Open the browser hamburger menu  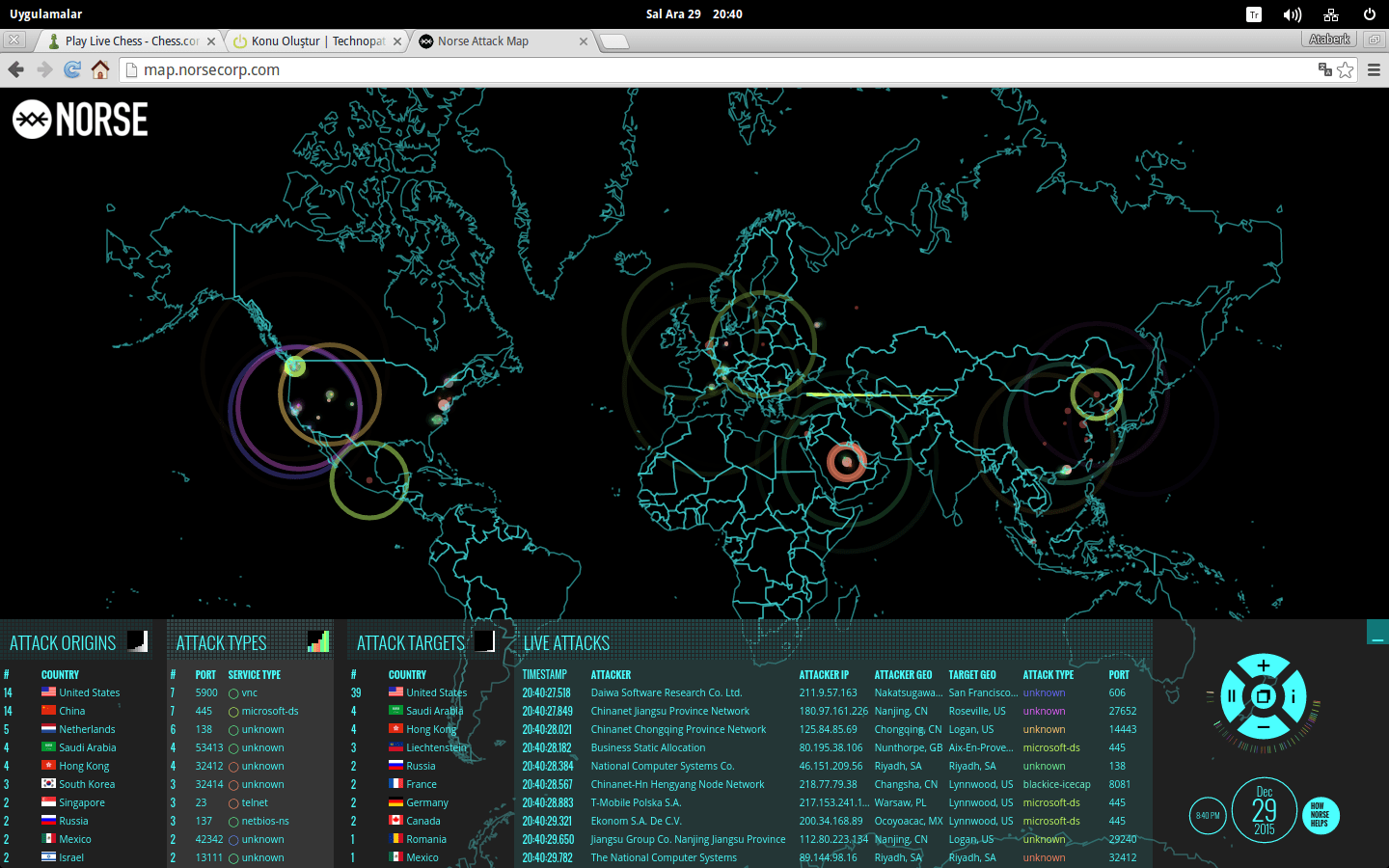(x=1374, y=69)
